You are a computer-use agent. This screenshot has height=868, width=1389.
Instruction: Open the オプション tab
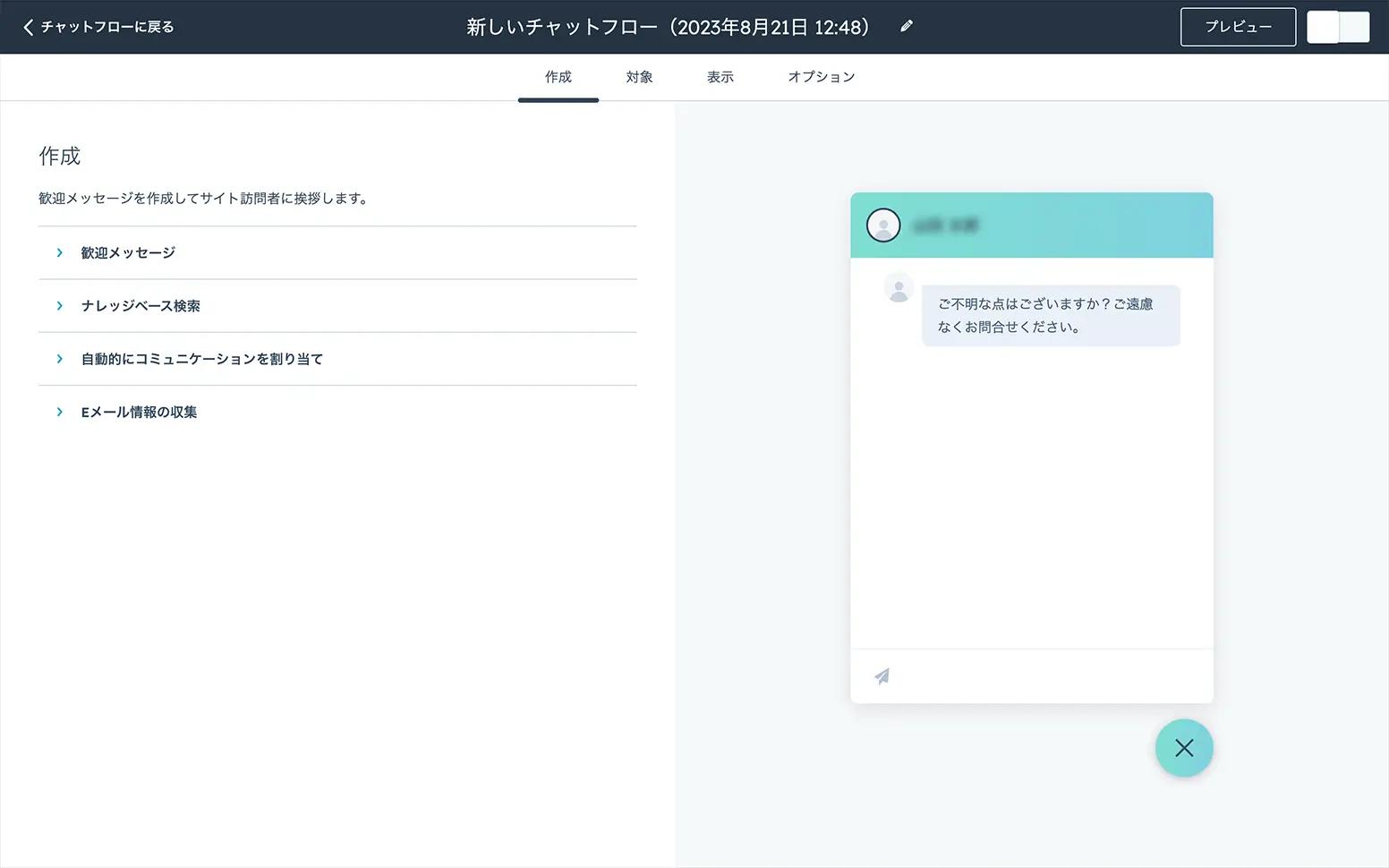pos(822,77)
